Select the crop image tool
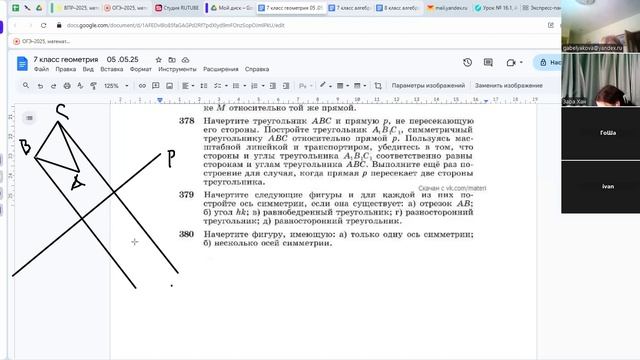The height and width of the screenshot is (360, 640). click(x=378, y=86)
